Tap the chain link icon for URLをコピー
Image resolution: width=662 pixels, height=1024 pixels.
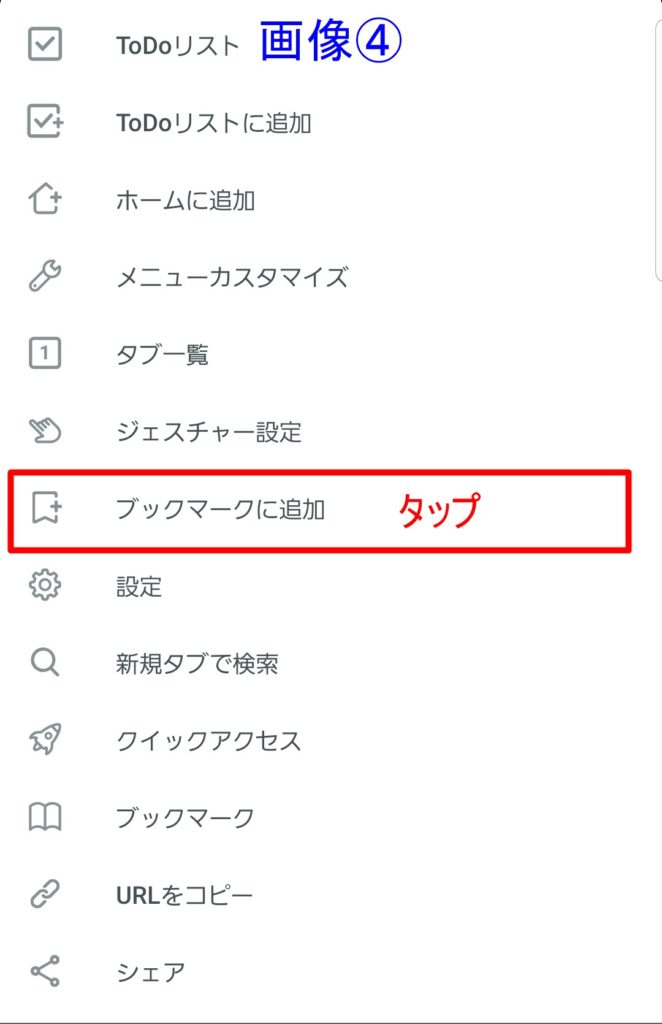(45, 894)
